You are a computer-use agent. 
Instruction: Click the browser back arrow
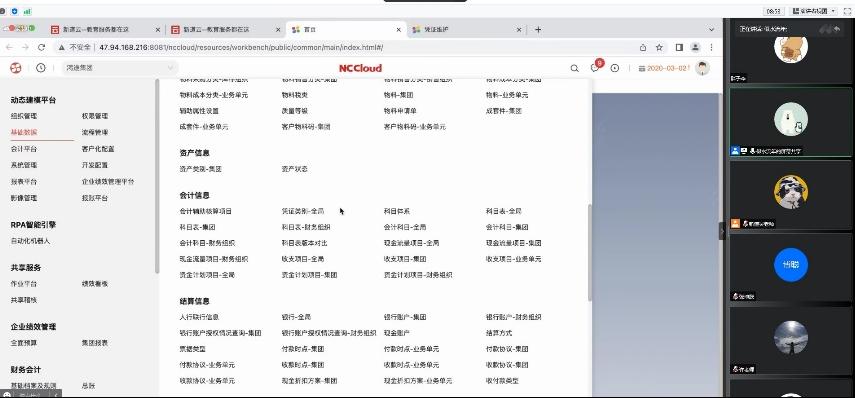point(9,47)
